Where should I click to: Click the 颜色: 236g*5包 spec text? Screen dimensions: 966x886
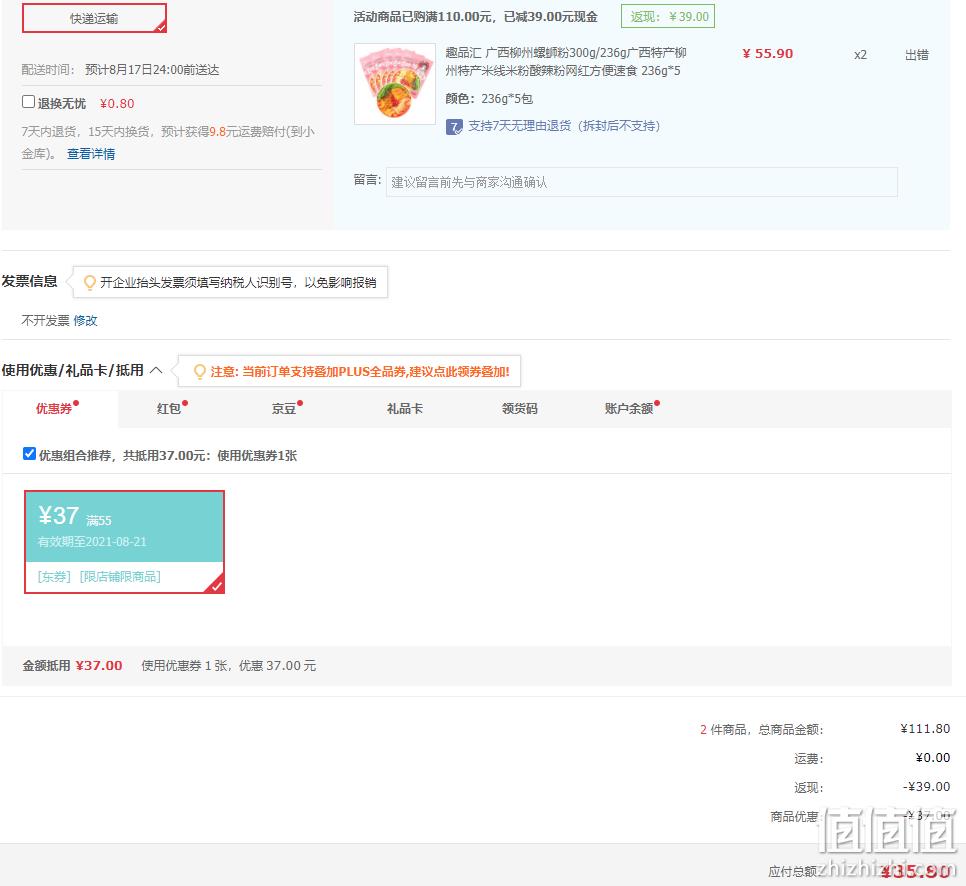489,99
